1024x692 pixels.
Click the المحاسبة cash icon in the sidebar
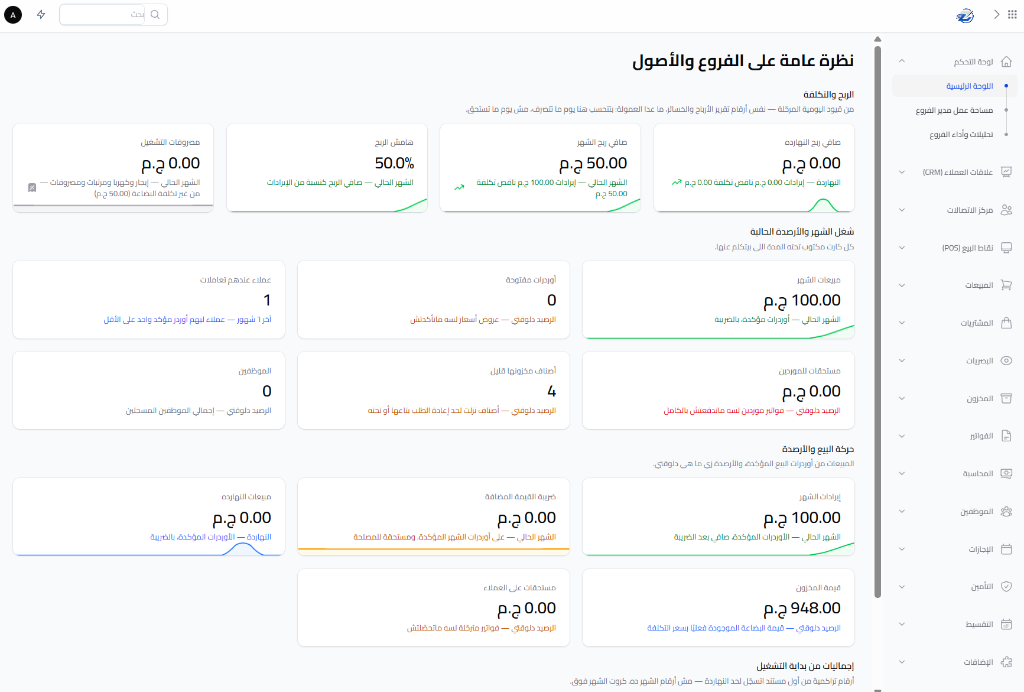[1006, 473]
